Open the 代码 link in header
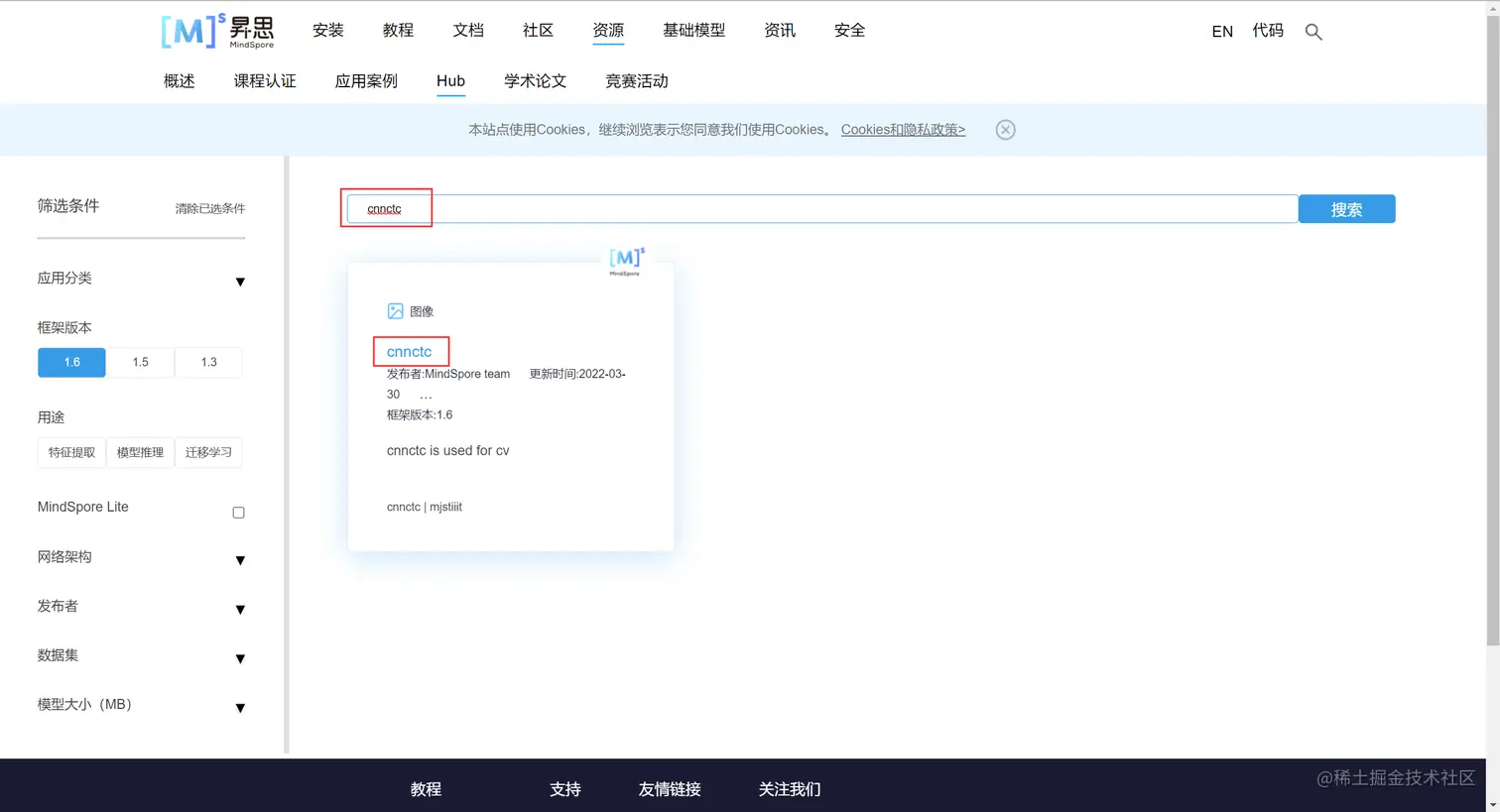The width and height of the screenshot is (1500, 812). point(1268,31)
